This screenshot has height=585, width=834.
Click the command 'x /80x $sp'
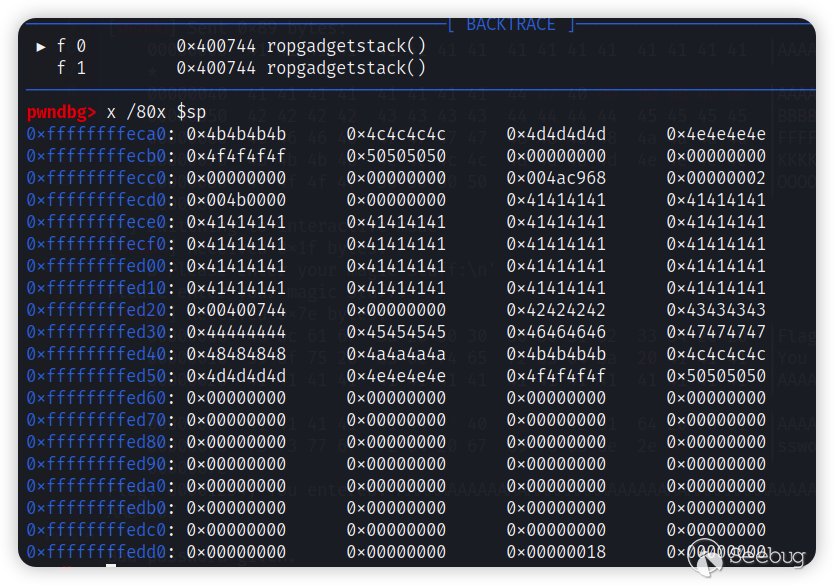point(156,112)
